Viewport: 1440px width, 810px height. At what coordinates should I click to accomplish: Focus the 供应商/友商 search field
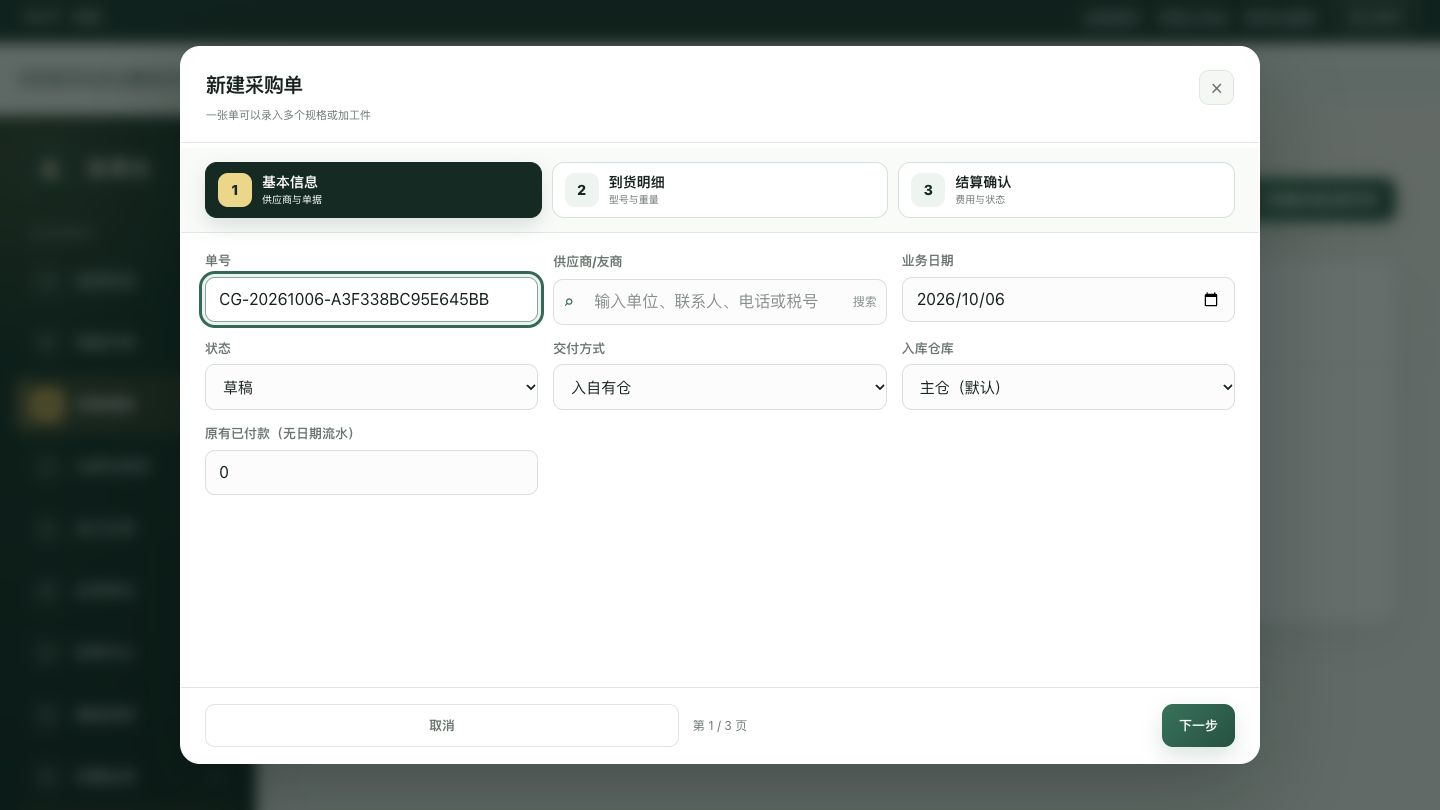click(x=718, y=301)
